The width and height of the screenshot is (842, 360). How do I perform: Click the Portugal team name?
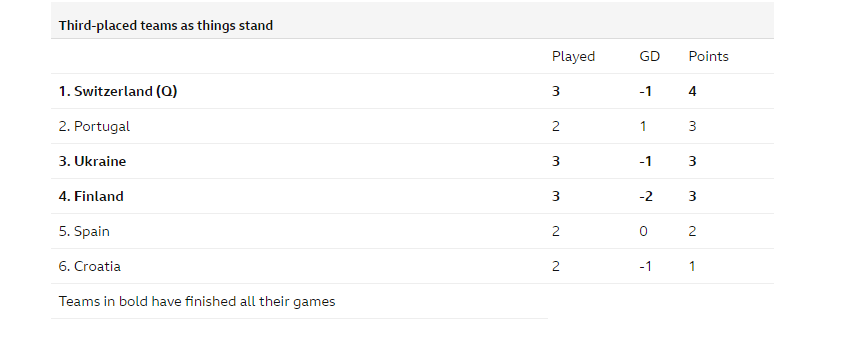click(102, 126)
